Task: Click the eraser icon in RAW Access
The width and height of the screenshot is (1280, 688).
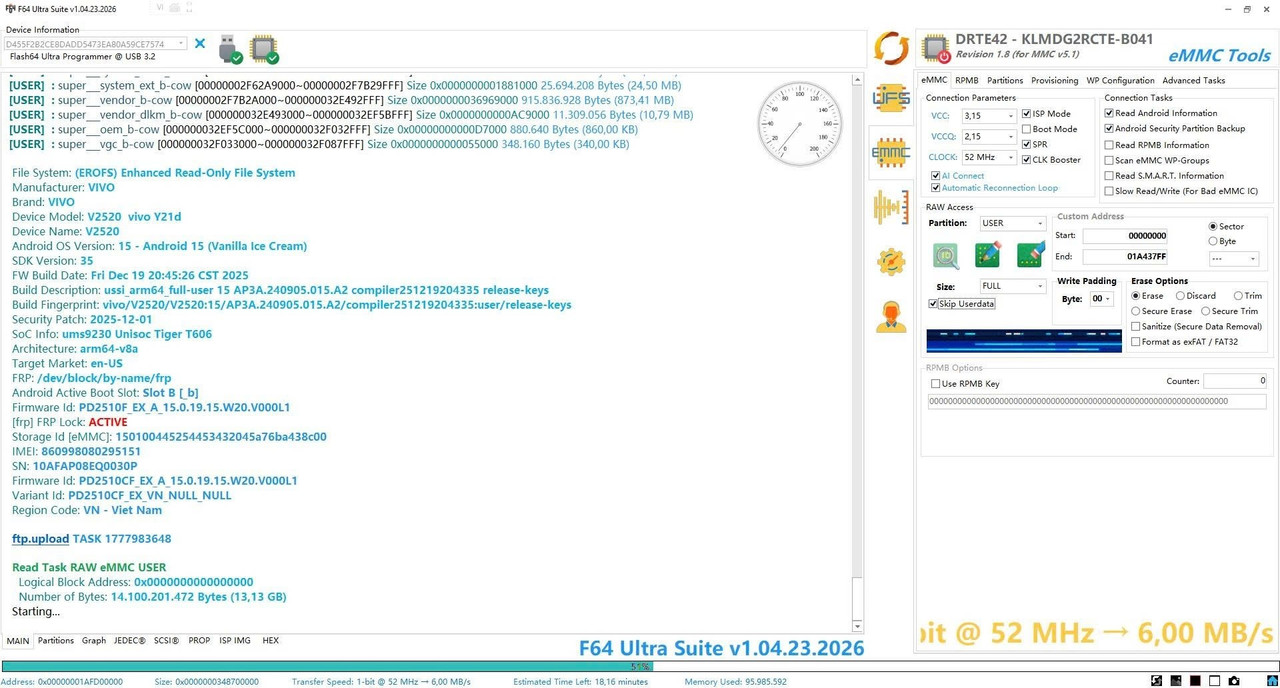Action: [x=1031, y=255]
